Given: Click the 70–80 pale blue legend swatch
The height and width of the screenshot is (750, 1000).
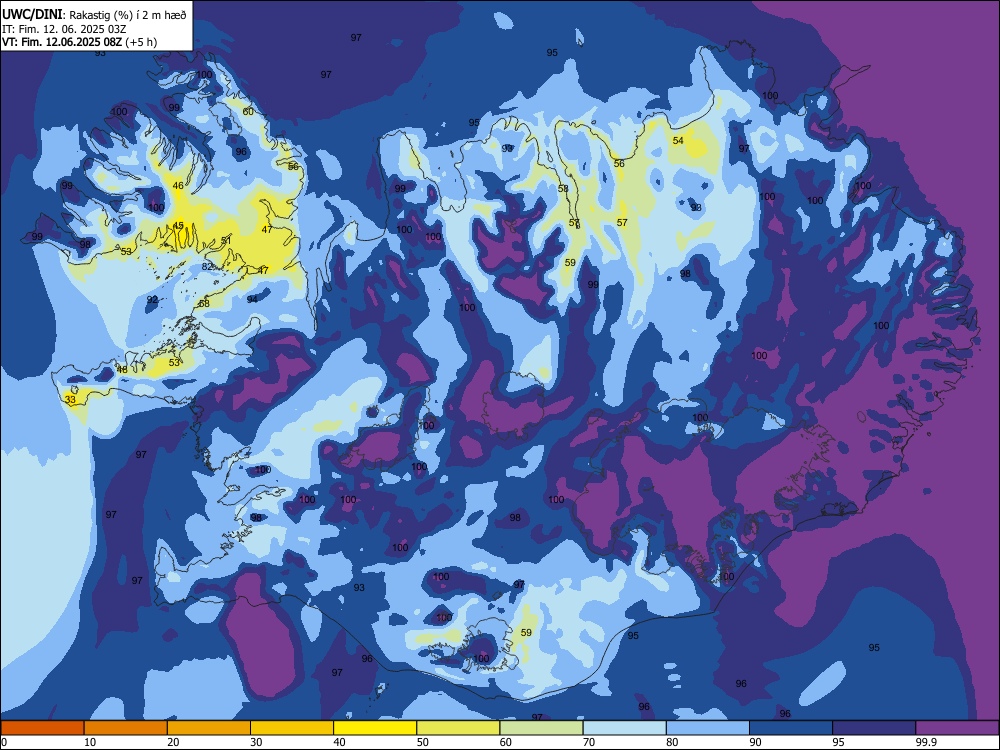Looking at the screenshot, I should [x=624, y=728].
